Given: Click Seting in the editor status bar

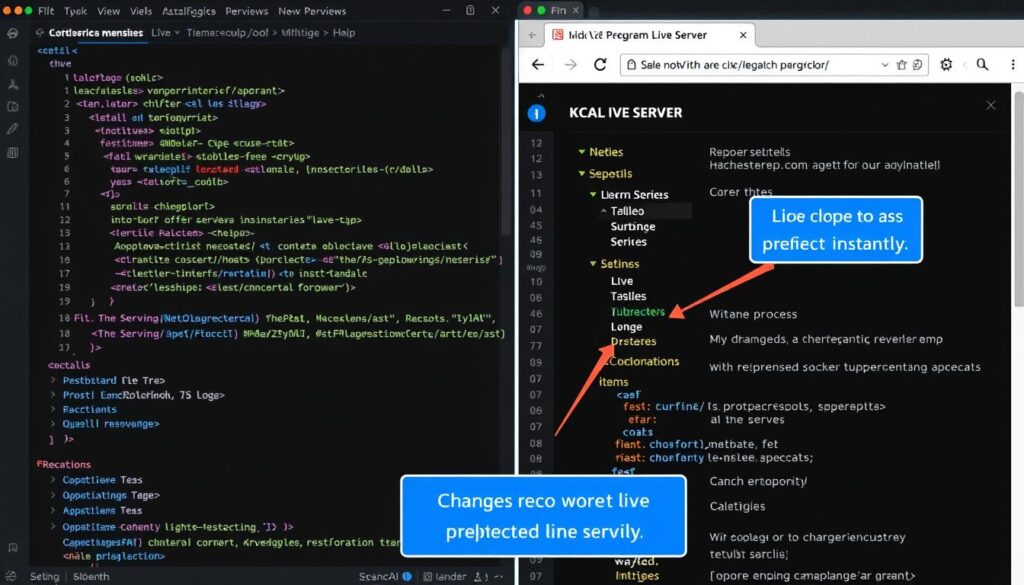Looking at the screenshot, I should pos(44,577).
